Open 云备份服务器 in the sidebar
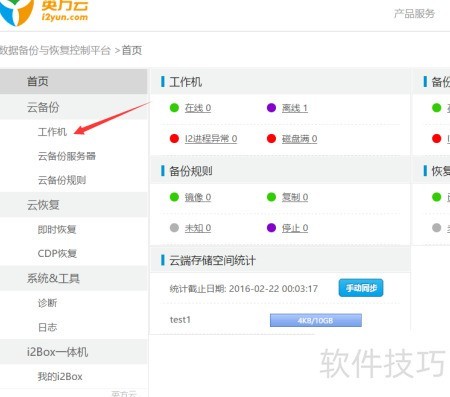Image resolution: width=450 pixels, height=397 pixels. click(x=67, y=156)
